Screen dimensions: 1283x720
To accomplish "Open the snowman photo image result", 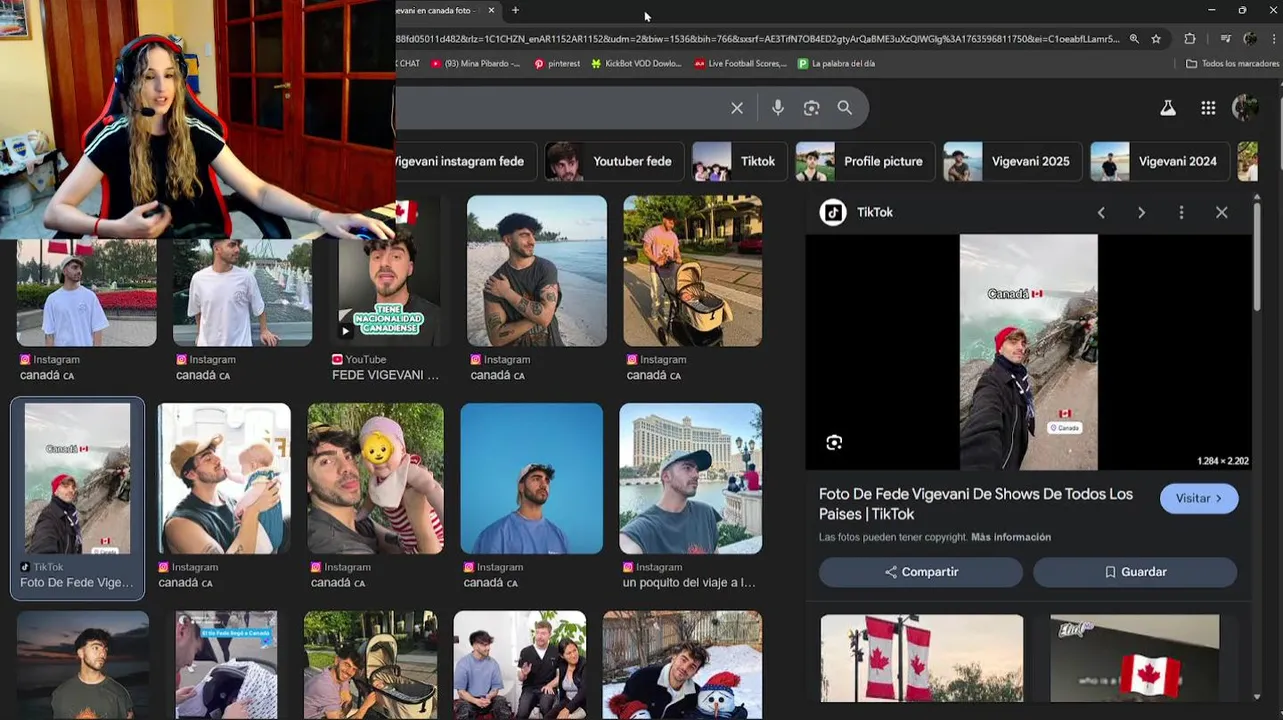I will point(682,665).
